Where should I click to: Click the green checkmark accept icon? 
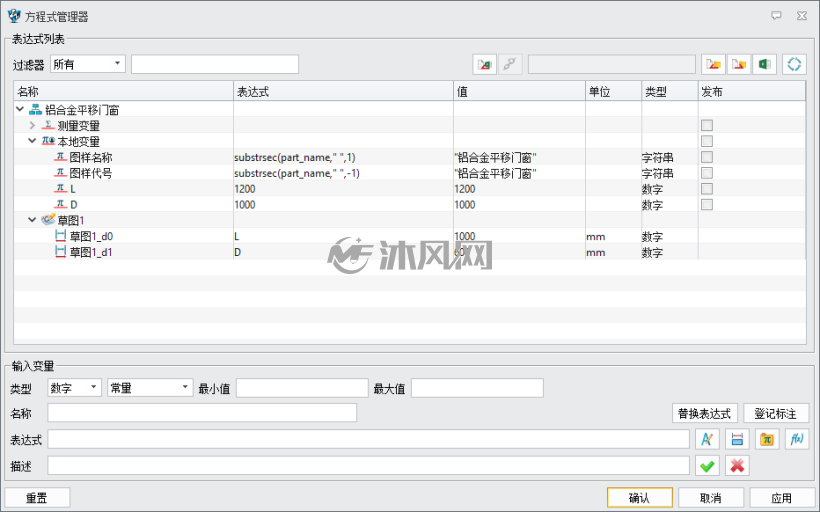click(x=707, y=465)
